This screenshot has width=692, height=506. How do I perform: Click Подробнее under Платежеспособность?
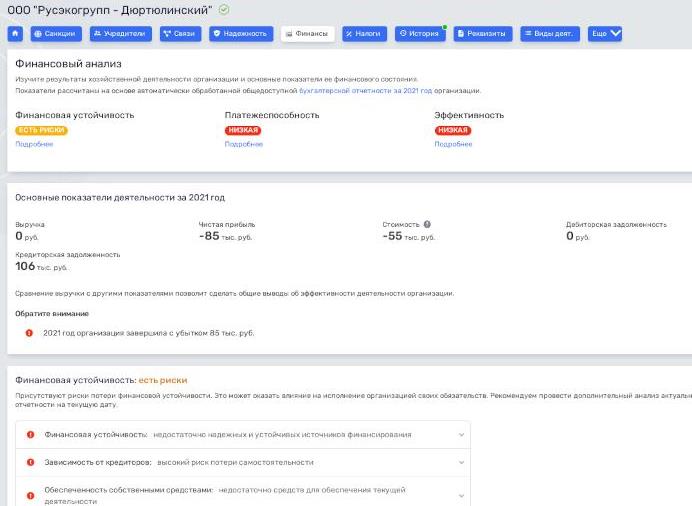click(x=244, y=144)
